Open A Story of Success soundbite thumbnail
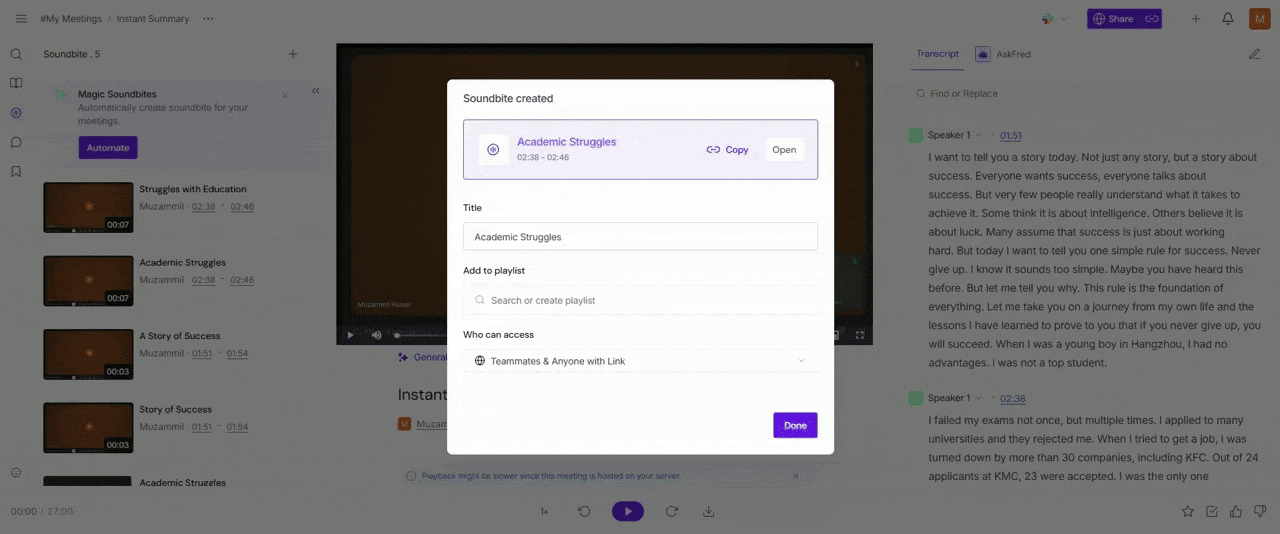 tap(88, 354)
